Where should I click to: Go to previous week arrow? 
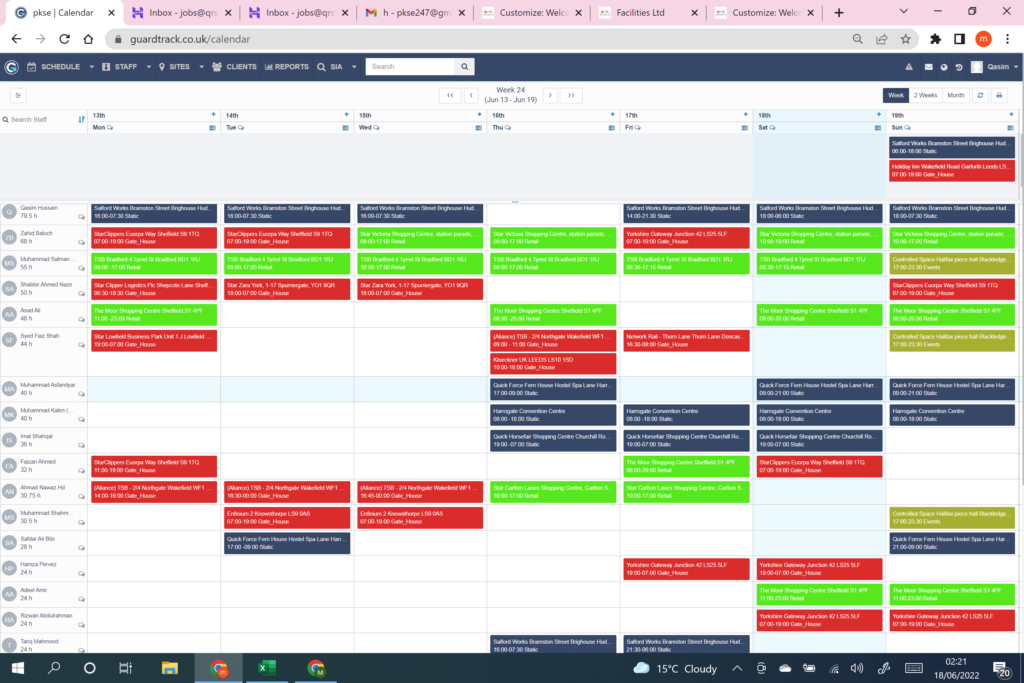click(x=471, y=95)
